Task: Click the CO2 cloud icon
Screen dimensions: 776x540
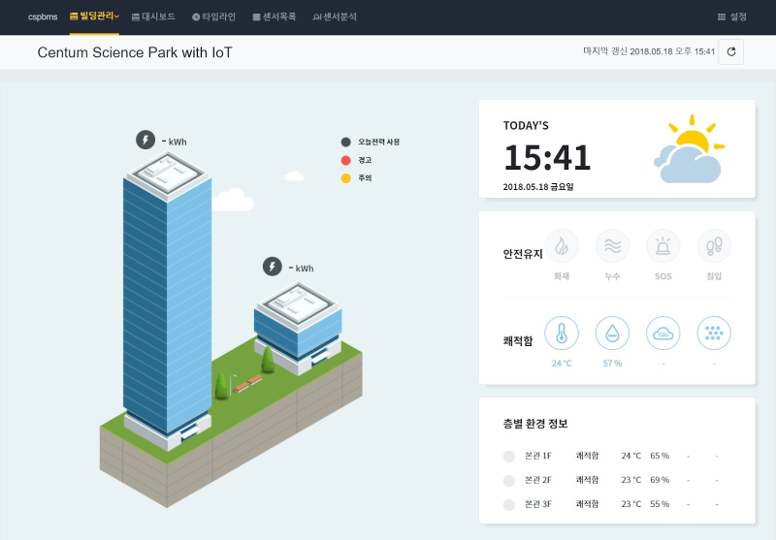Action: 663,333
